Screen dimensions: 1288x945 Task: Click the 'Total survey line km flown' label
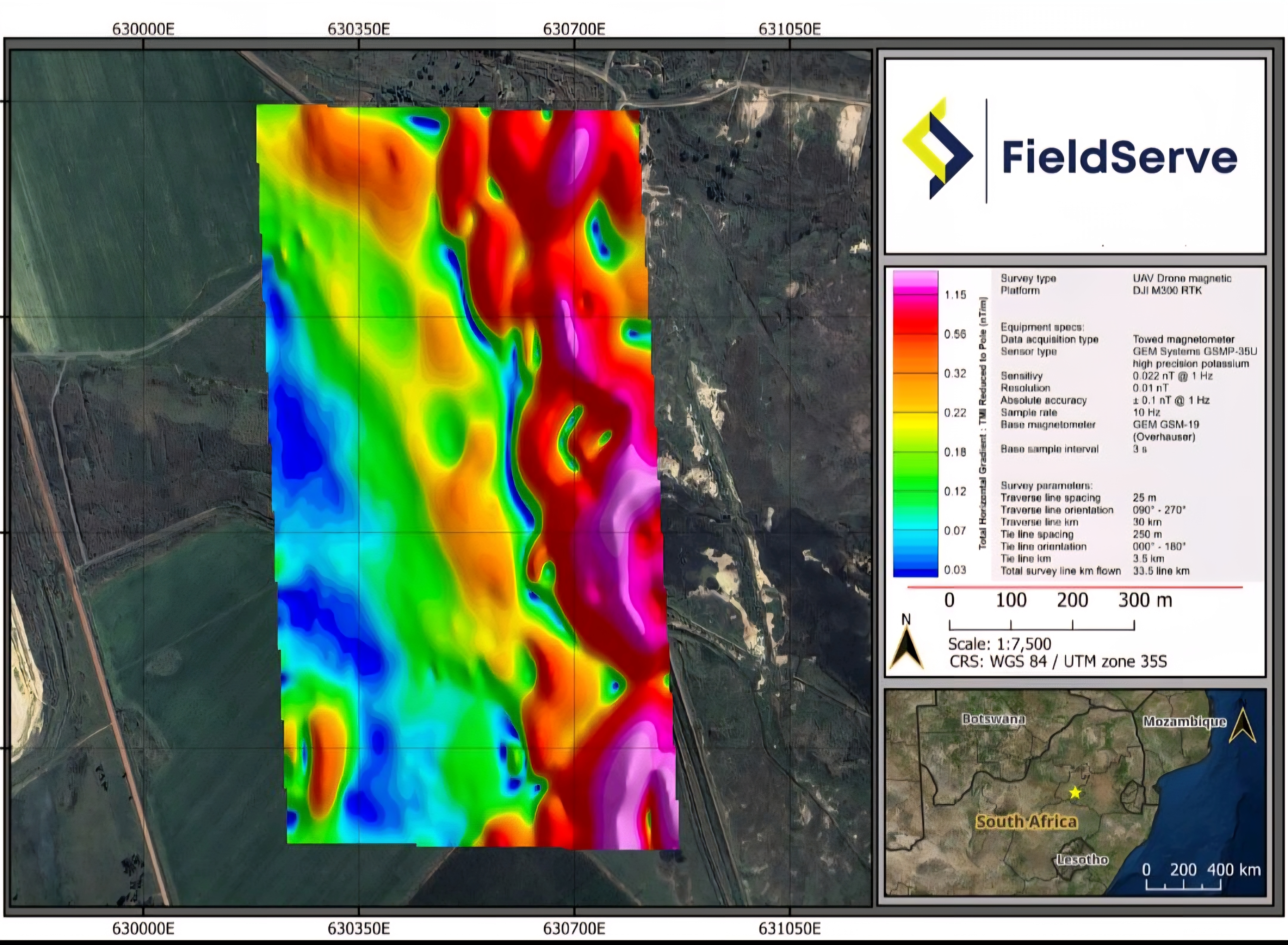pyautogui.click(x=1061, y=571)
